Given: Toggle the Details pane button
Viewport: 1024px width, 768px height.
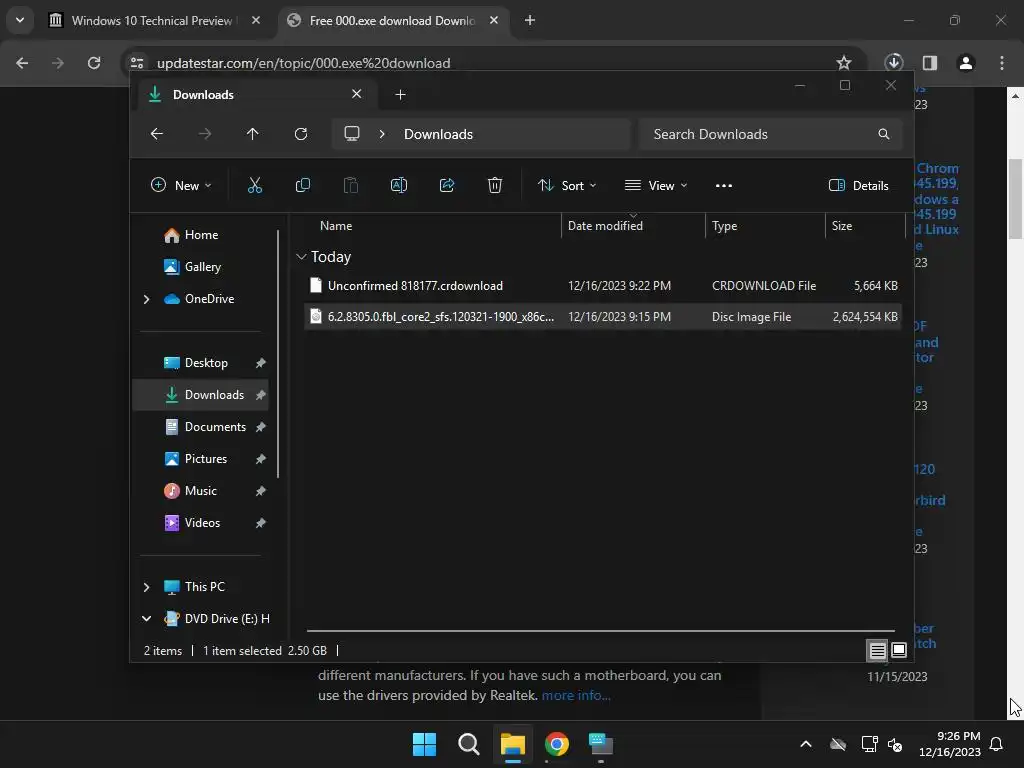Looking at the screenshot, I should (x=858, y=185).
